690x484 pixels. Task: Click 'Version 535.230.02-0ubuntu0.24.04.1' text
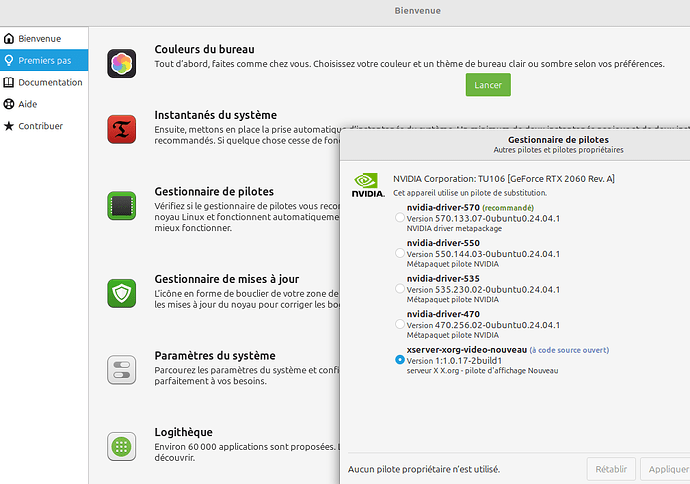click(x=483, y=290)
